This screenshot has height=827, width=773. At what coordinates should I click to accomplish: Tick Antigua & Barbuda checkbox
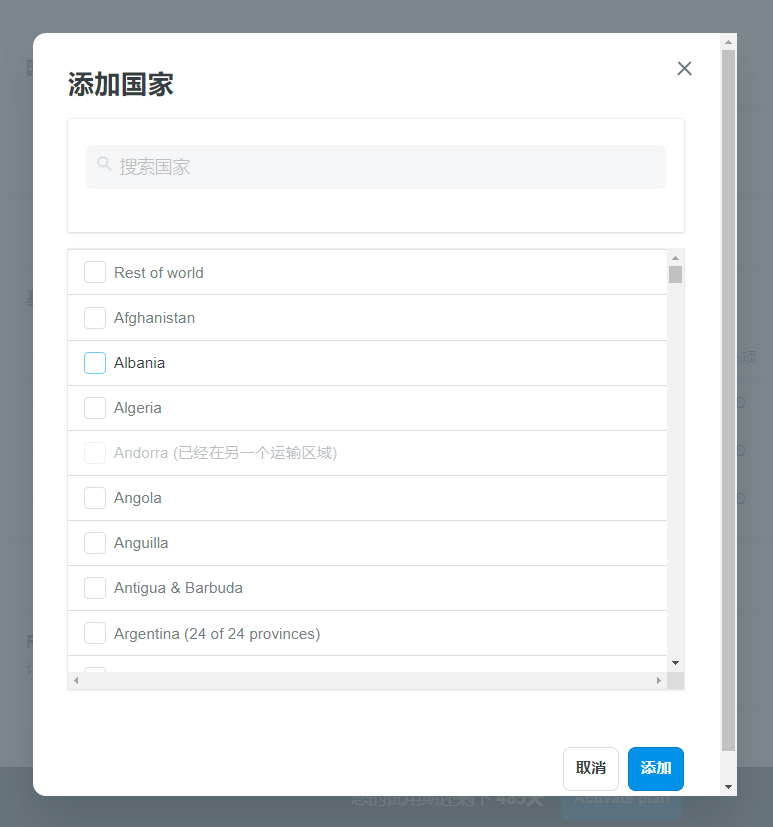coord(95,588)
